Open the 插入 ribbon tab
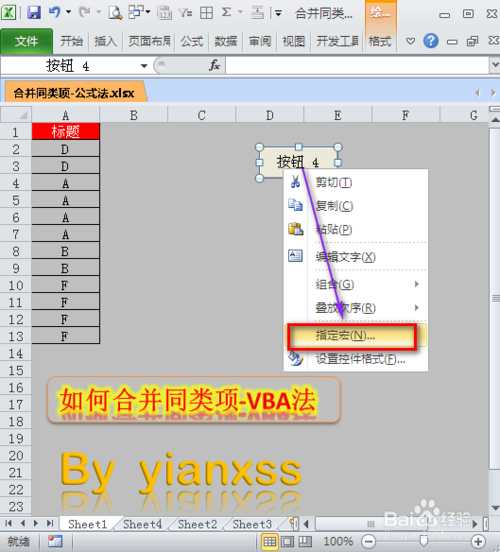 pos(105,41)
